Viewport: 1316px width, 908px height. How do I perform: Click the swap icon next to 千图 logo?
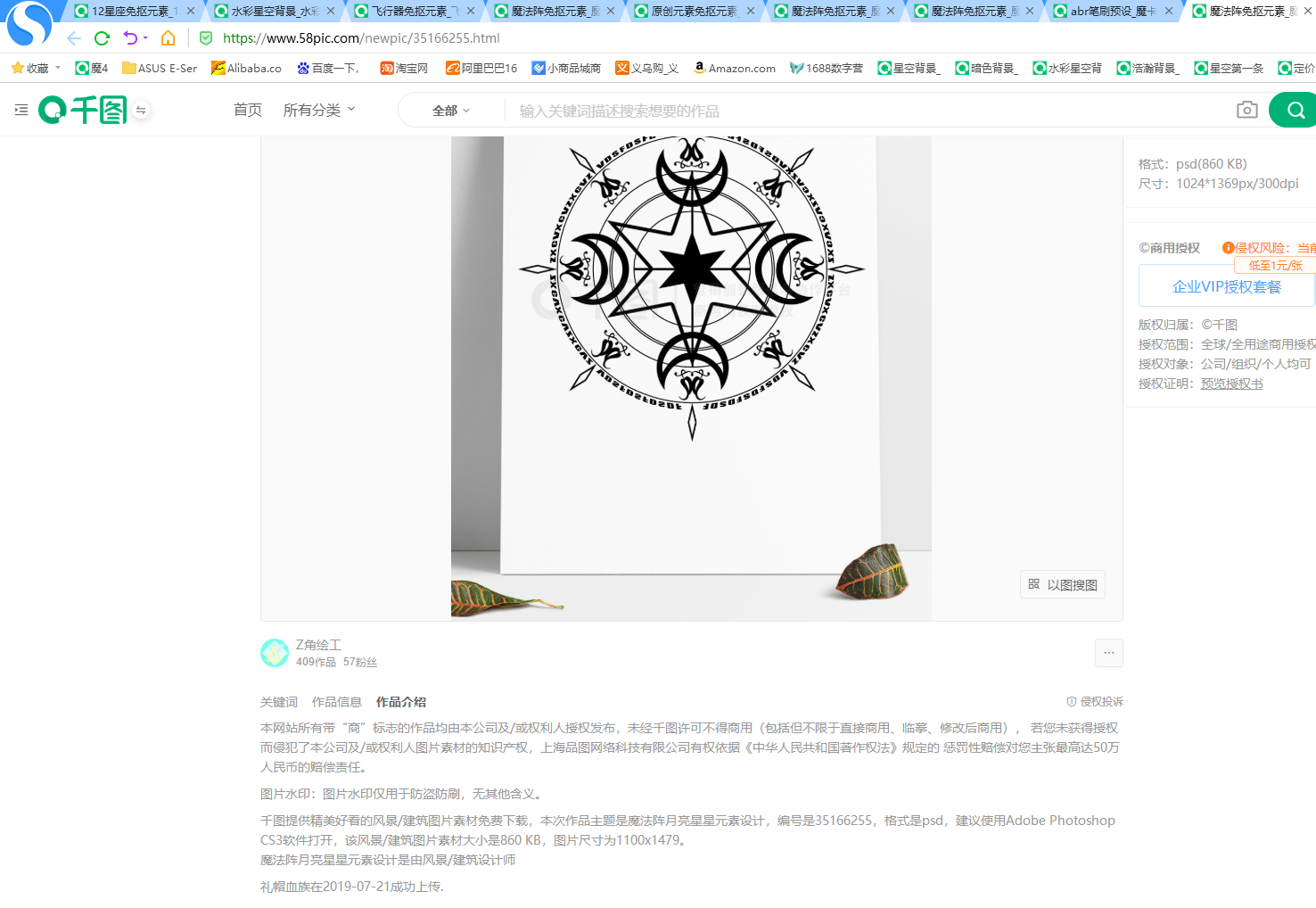(x=141, y=110)
